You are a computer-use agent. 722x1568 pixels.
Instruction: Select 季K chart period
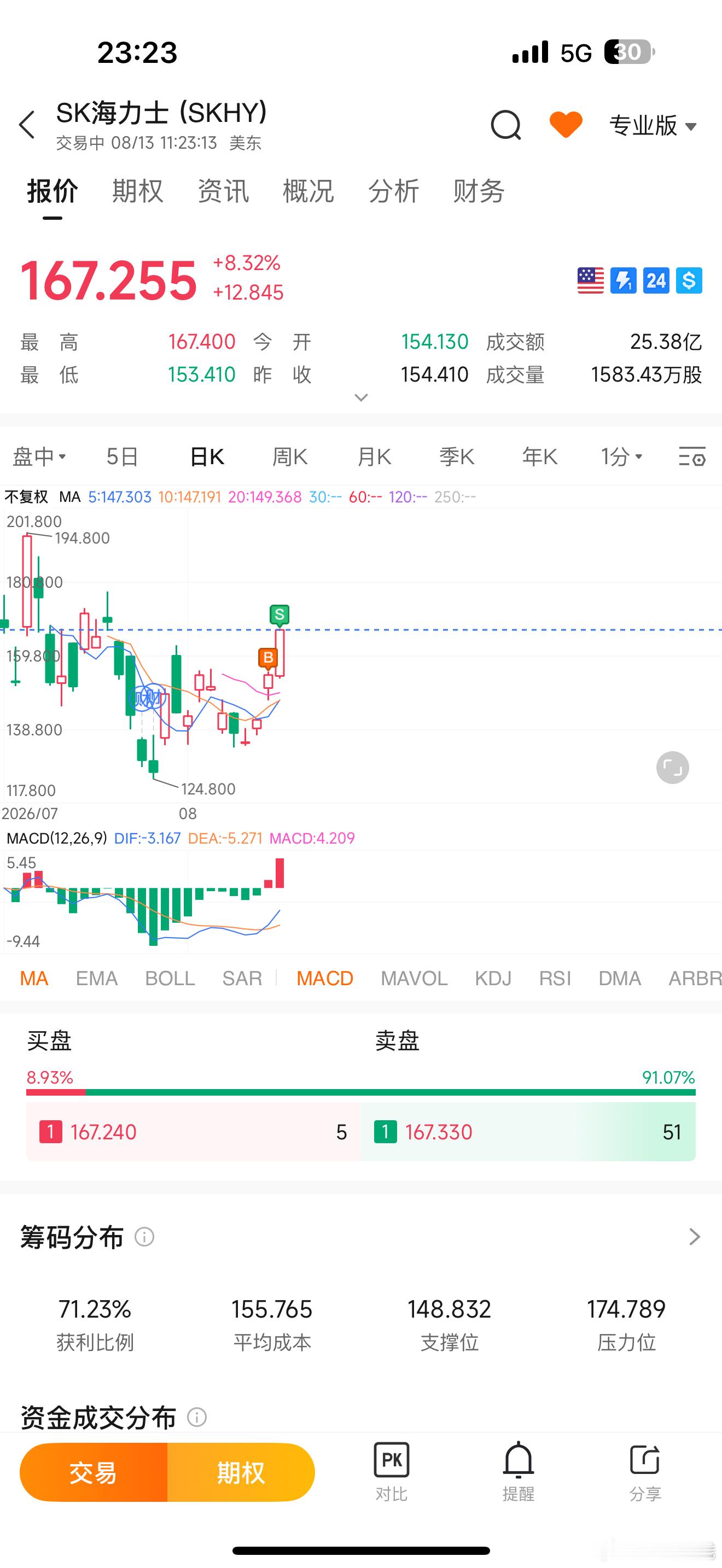[x=457, y=456]
